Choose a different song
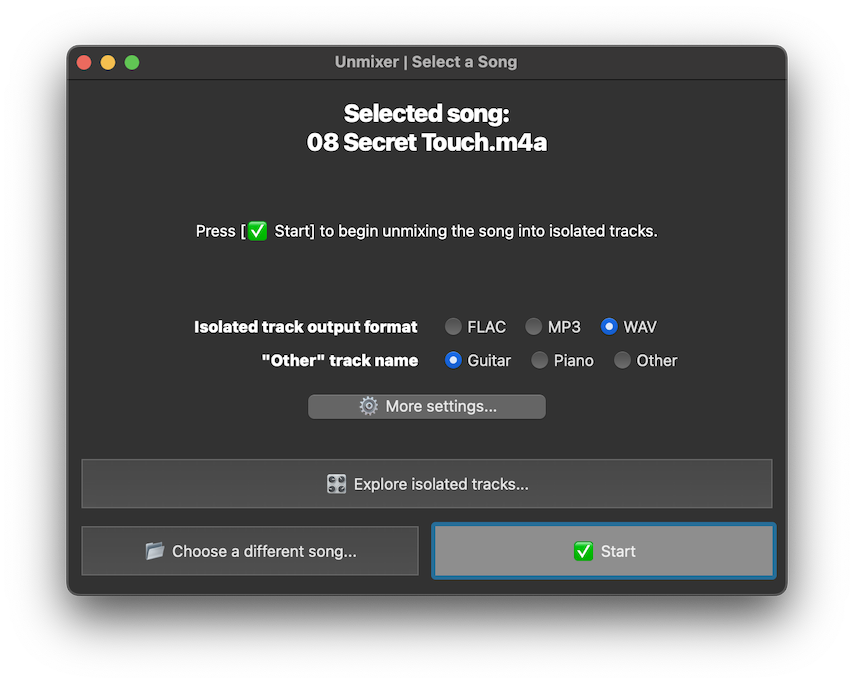 [249, 551]
